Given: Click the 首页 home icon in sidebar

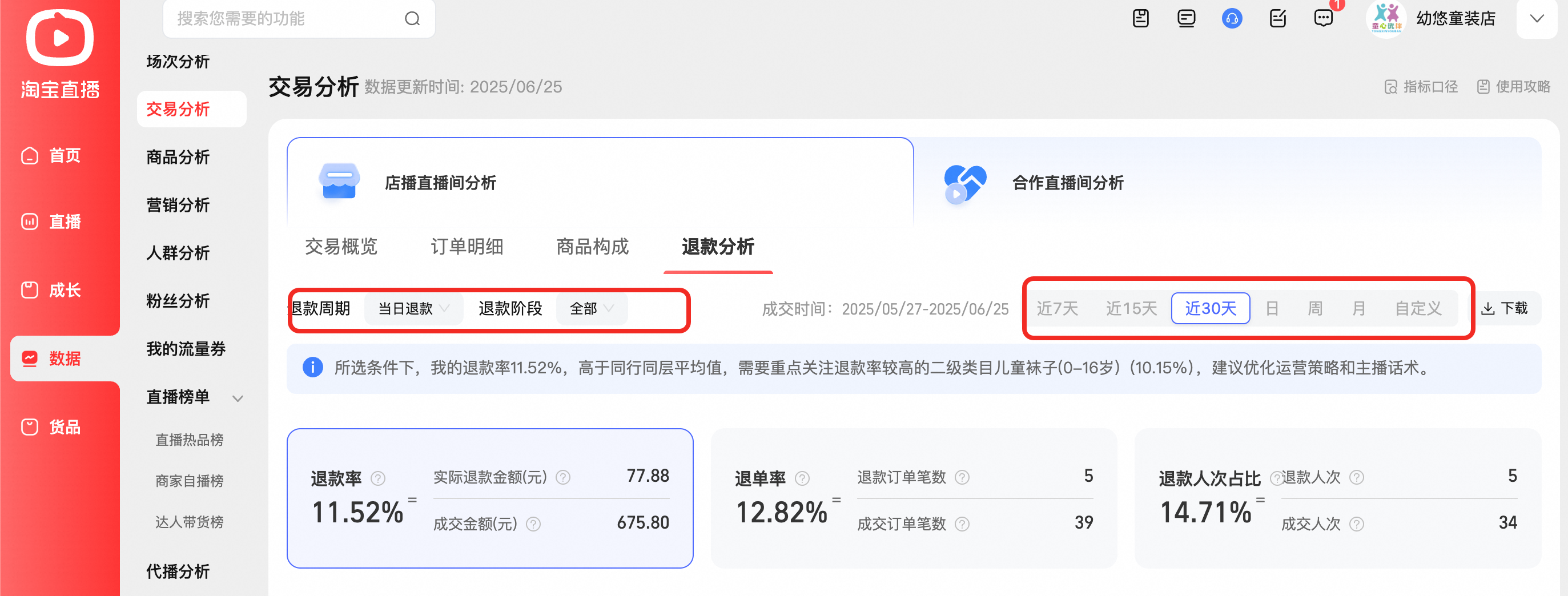Looking at the screenshot, I should pyautogui.click(x=29, y=156).
